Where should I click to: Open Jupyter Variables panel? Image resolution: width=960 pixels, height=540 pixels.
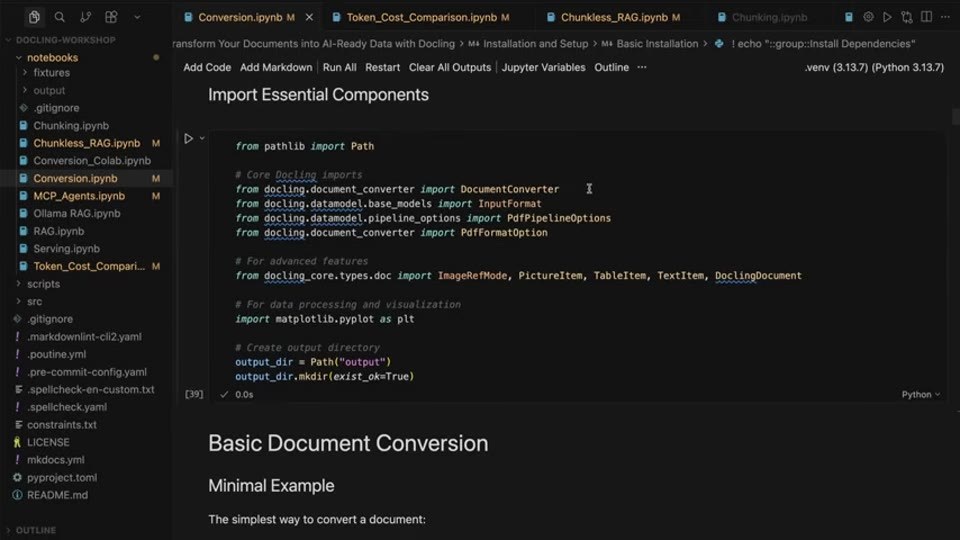[543, 67]
